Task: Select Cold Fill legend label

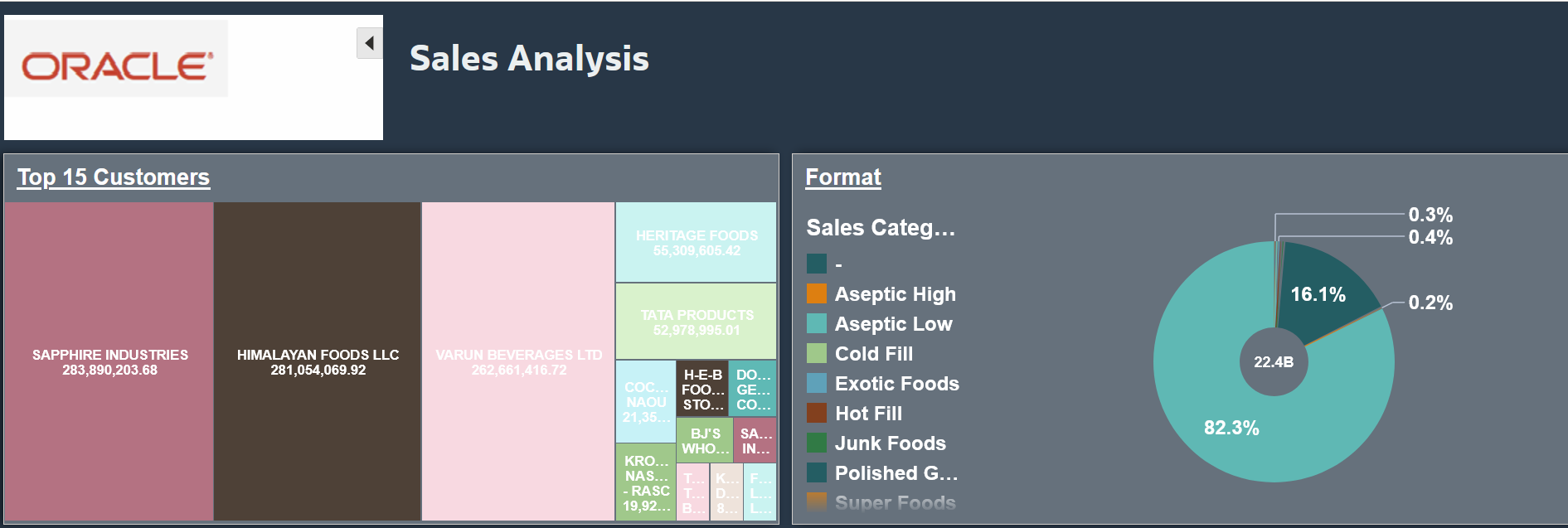Action: (x=874, y=354)
